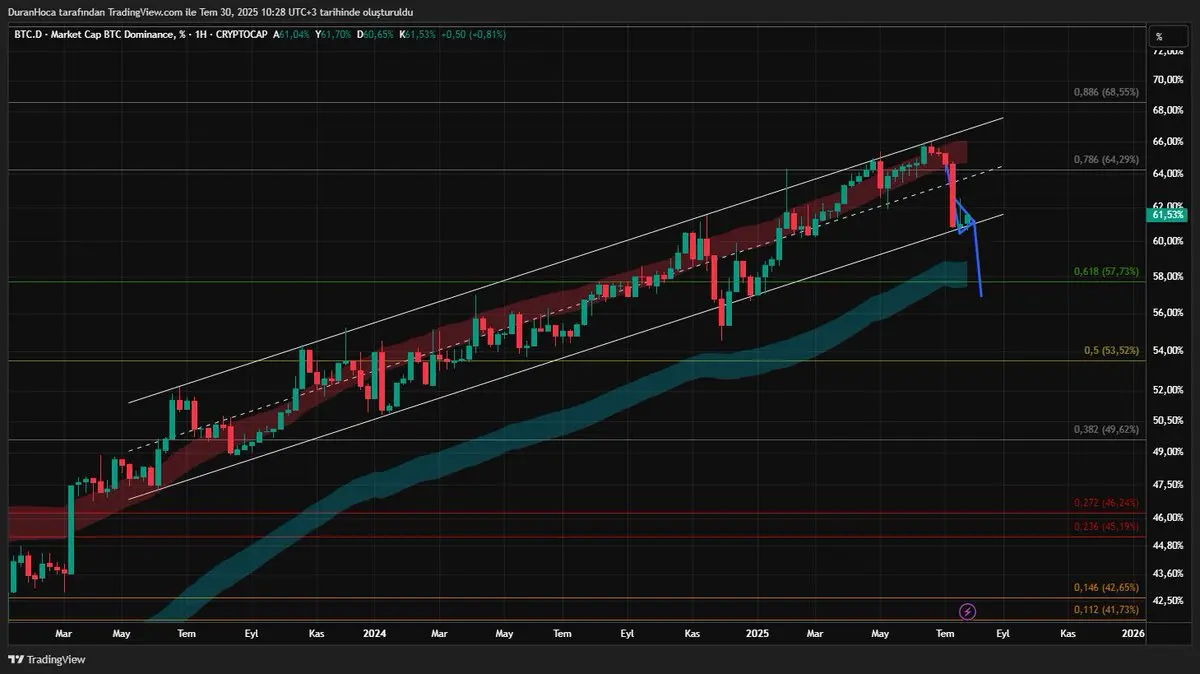This screenshot has width=1200, height=674.
Task: Click the Fibonacci label 0,5 (53,52%)
Action: point(1112,350)
